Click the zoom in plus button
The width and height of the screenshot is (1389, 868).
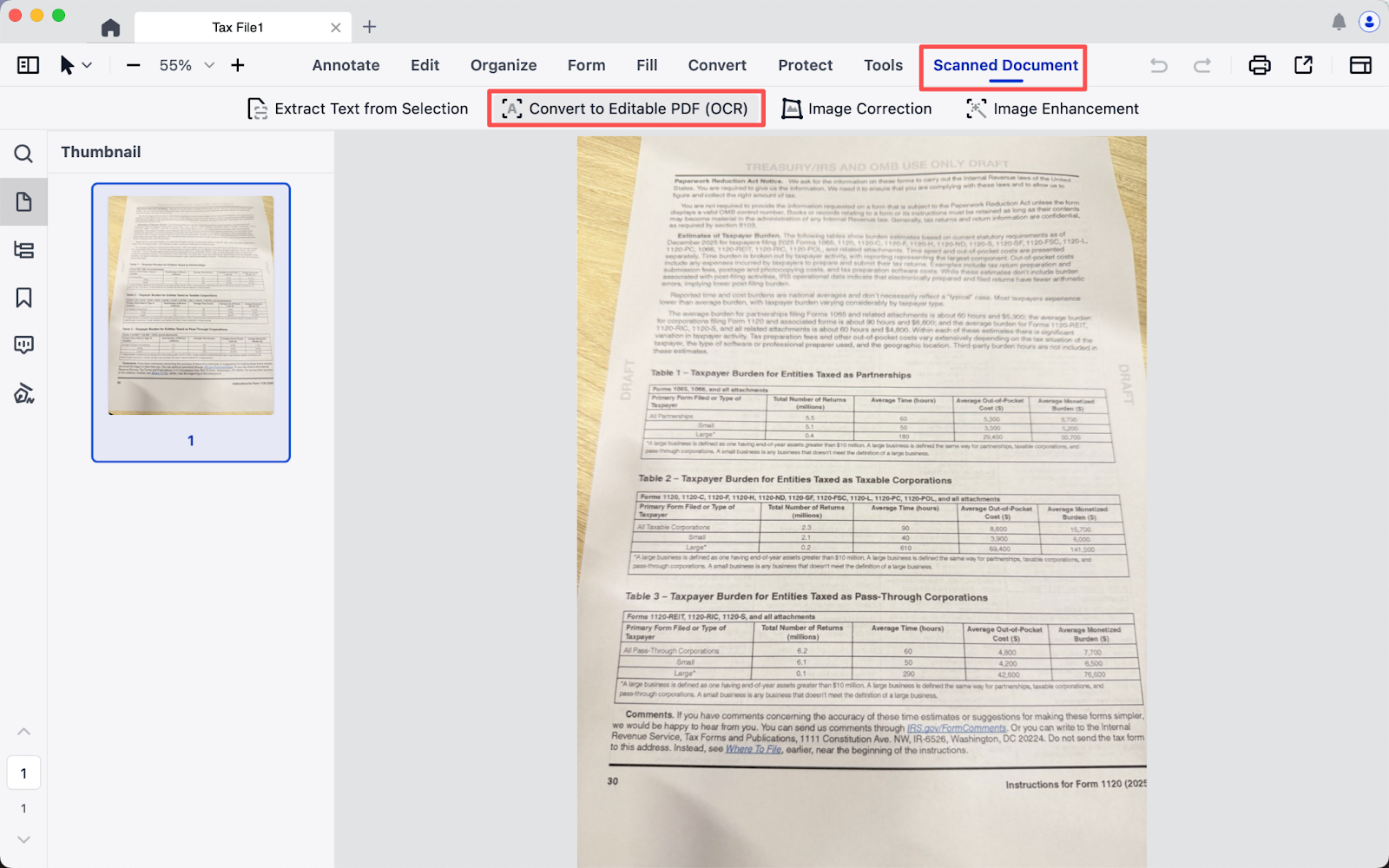[x=237, y=65]
